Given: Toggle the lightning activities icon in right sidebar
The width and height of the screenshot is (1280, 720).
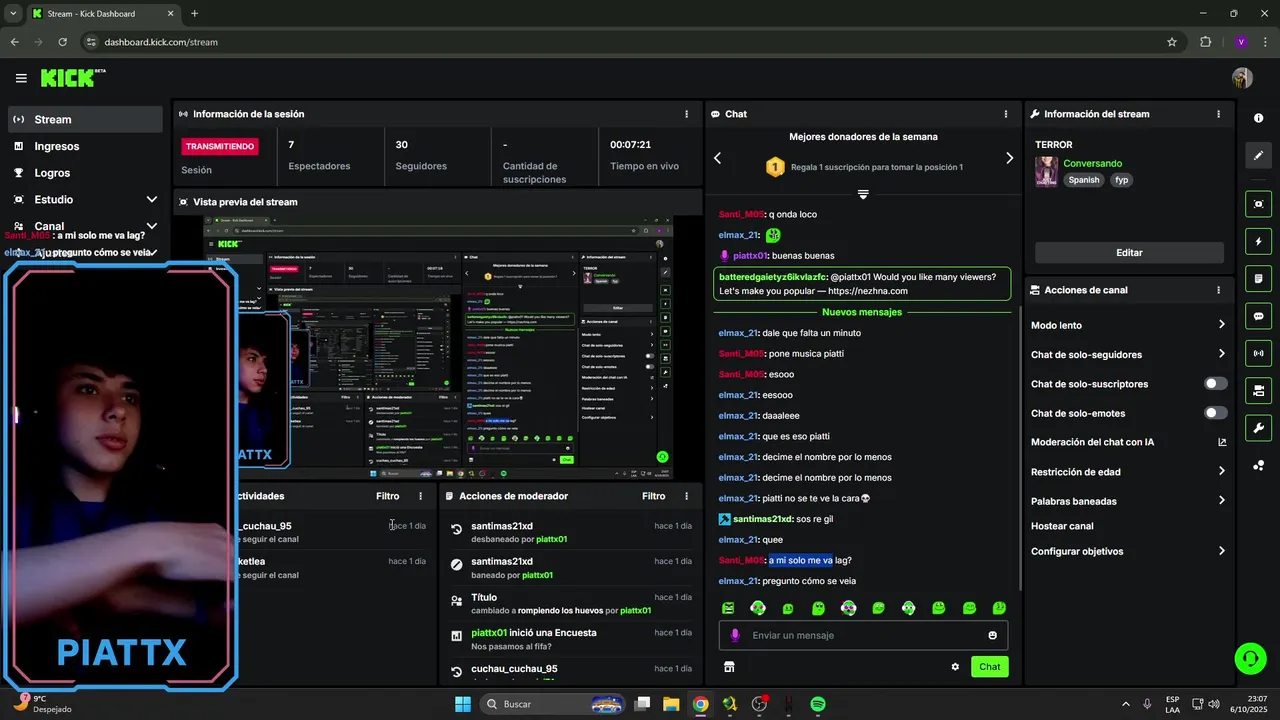Looking at the screenshot, I should coord(1258,241).
